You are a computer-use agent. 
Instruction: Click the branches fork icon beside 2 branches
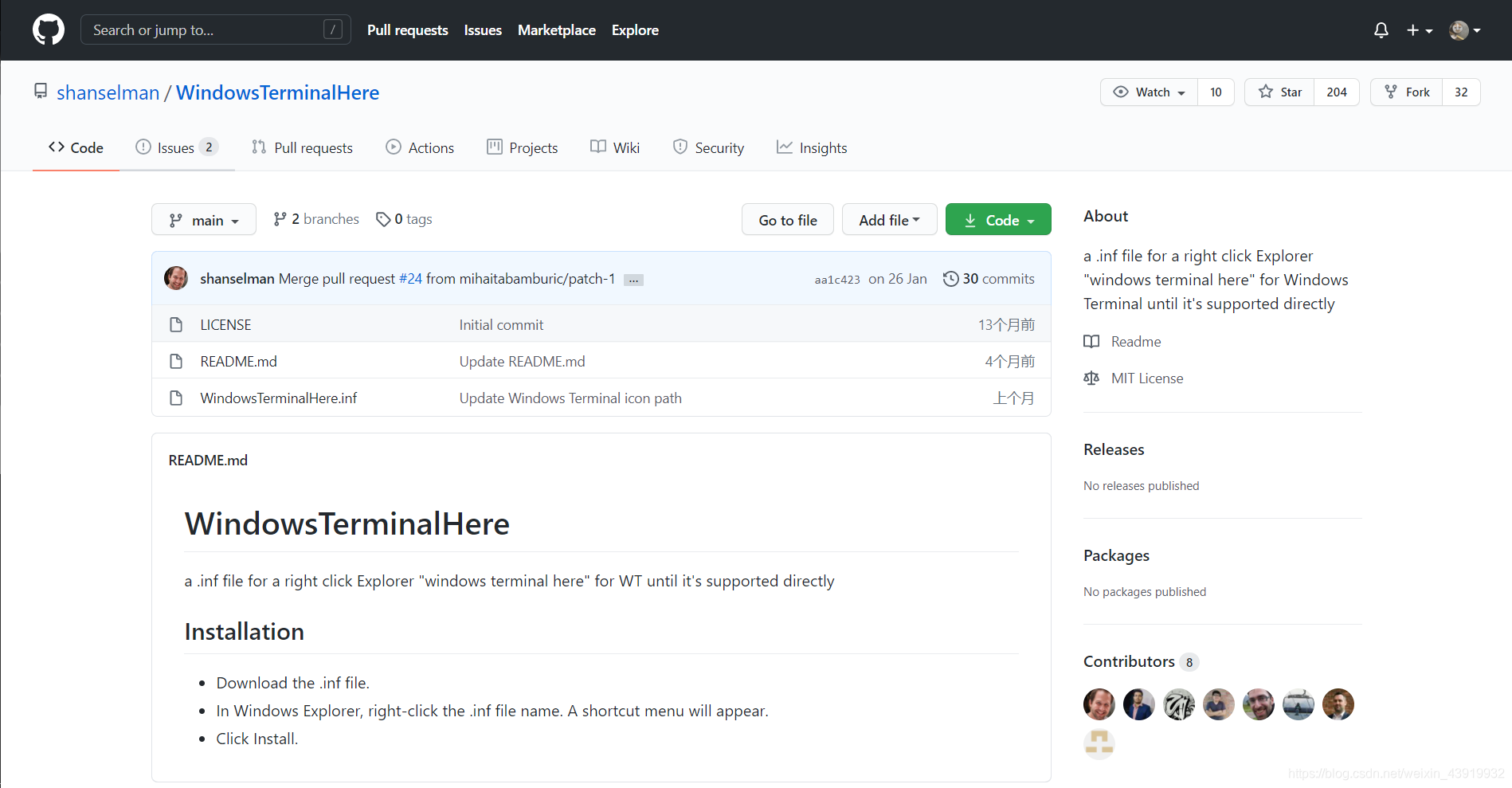click(280, 218)
